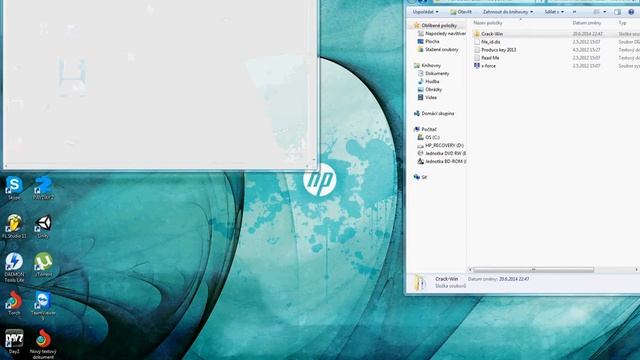Select the Torch browser desktop shortcut

point(14,303)
